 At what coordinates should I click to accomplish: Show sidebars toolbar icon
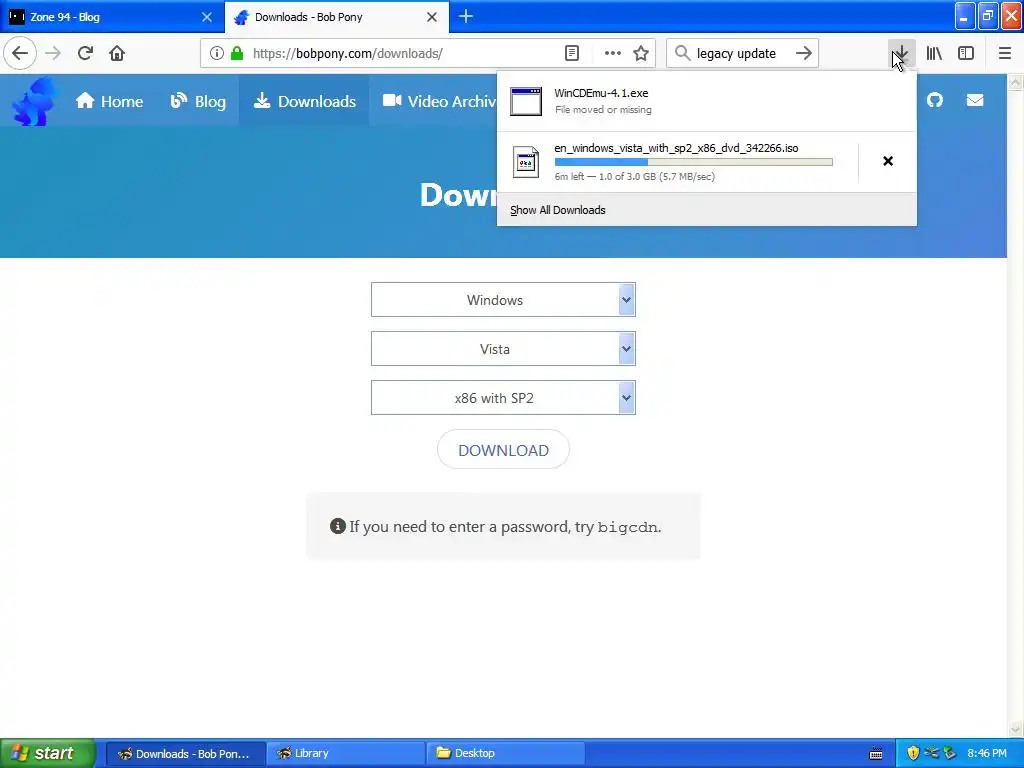point(966,53)
